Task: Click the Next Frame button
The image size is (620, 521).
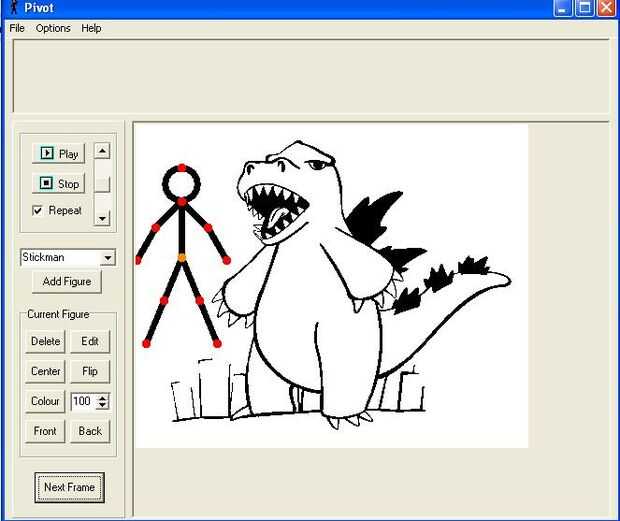Action: pyautogui.click(x=69, y=487)
